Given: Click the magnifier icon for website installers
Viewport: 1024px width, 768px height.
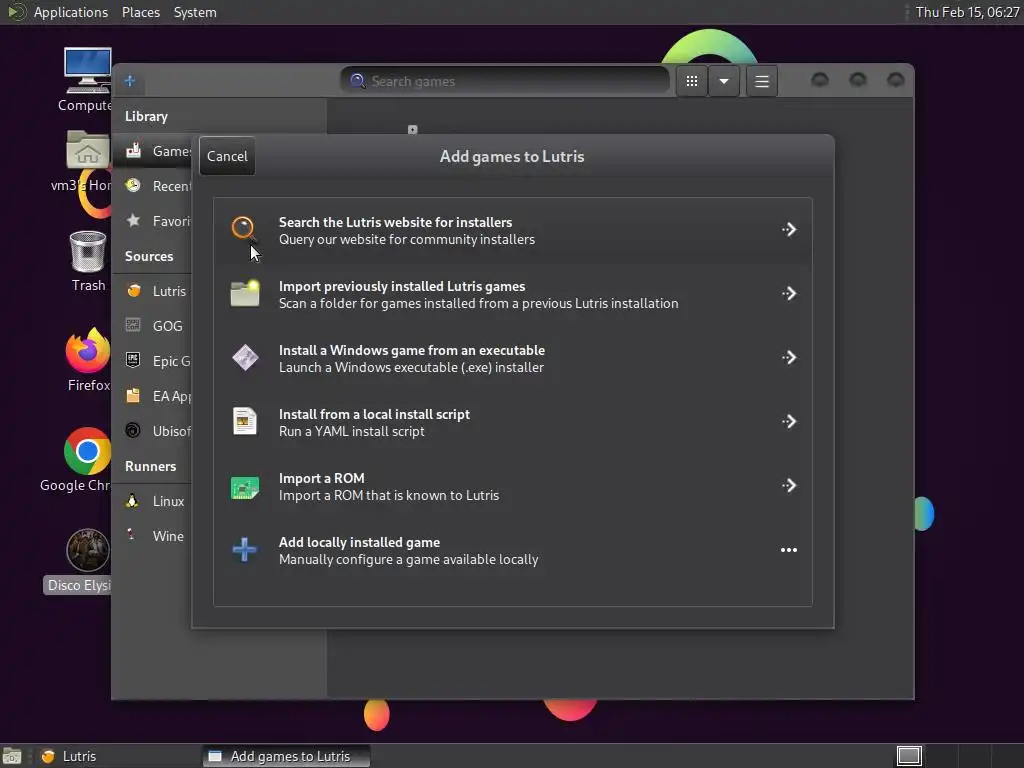Looking at the screenshot, I should point(244,229).
